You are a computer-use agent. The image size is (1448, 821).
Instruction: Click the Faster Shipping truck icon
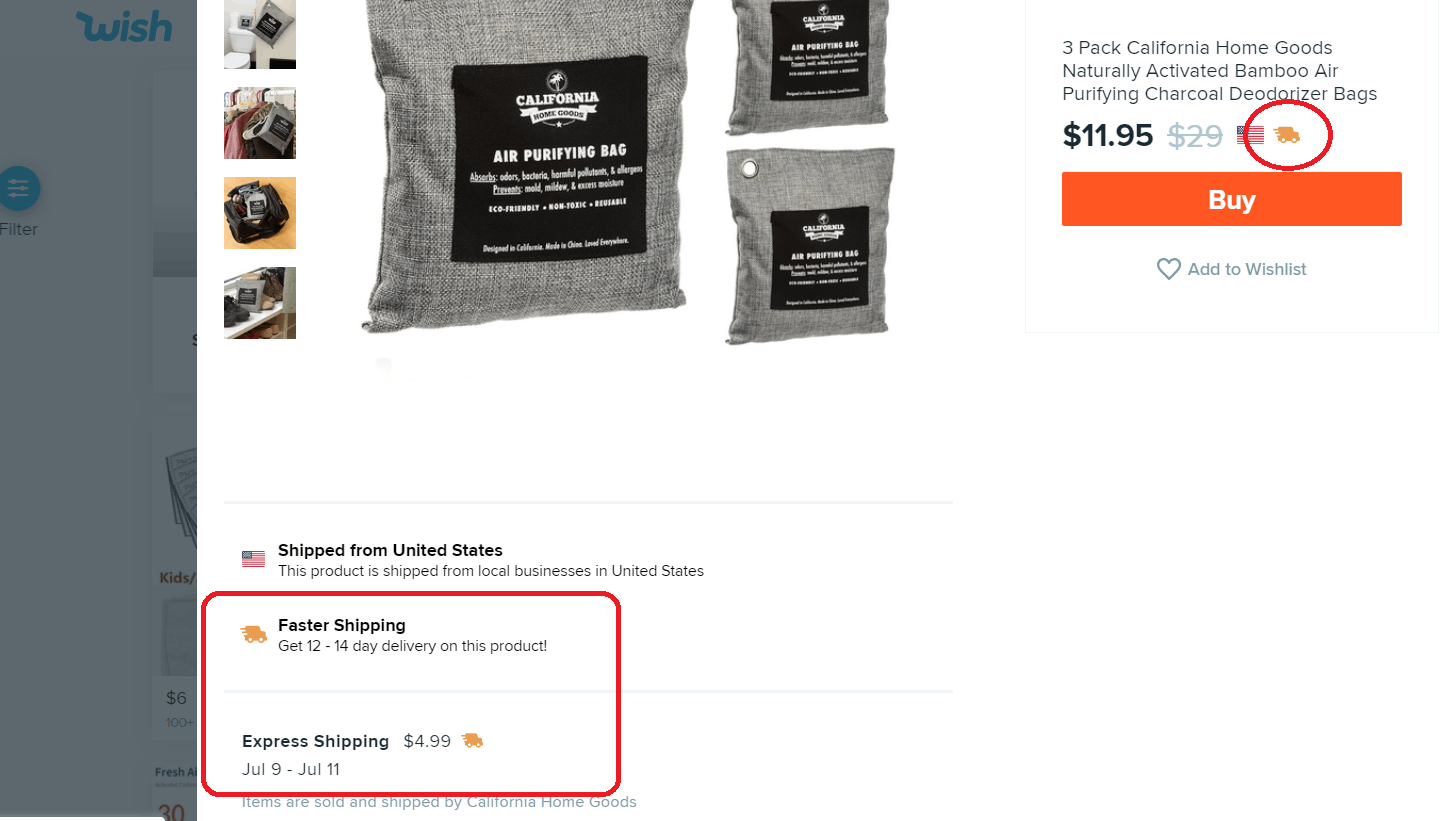click(254, 634)
